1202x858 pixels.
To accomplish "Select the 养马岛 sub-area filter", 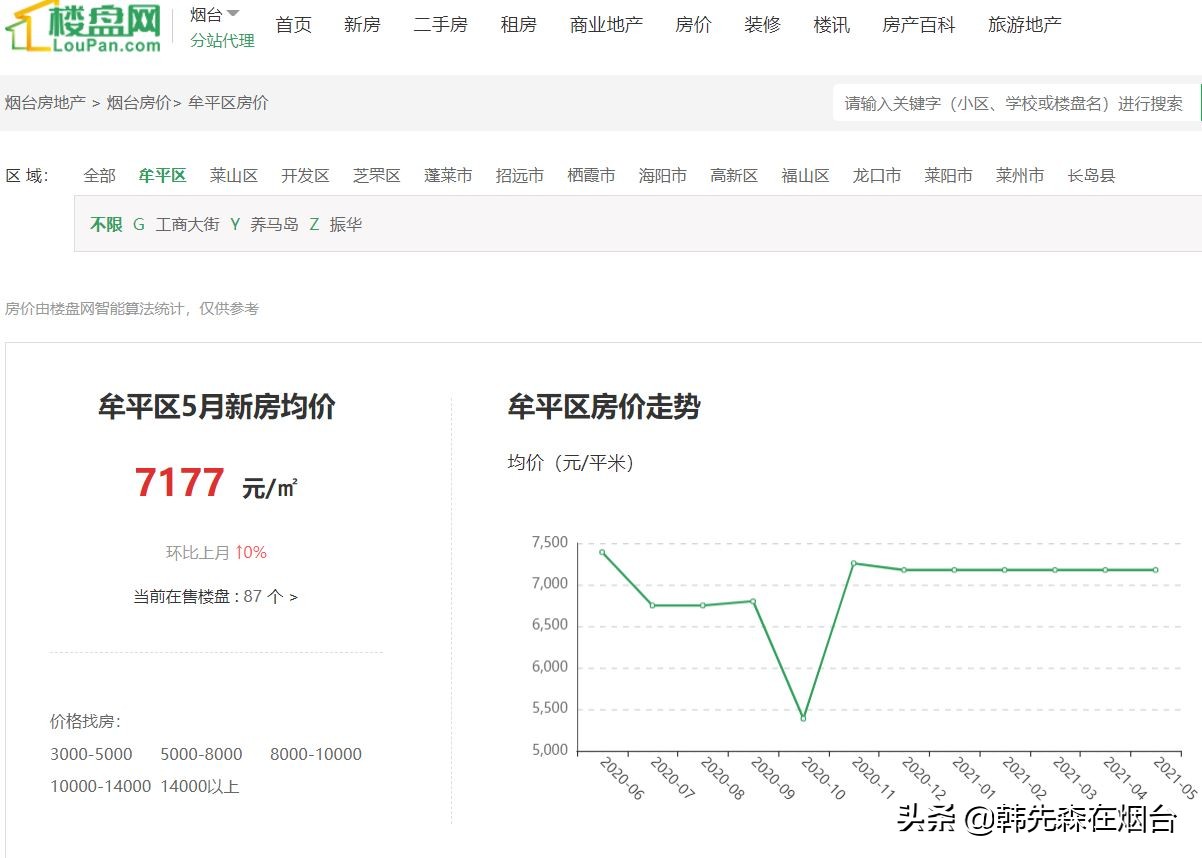I will click(273, 224).
